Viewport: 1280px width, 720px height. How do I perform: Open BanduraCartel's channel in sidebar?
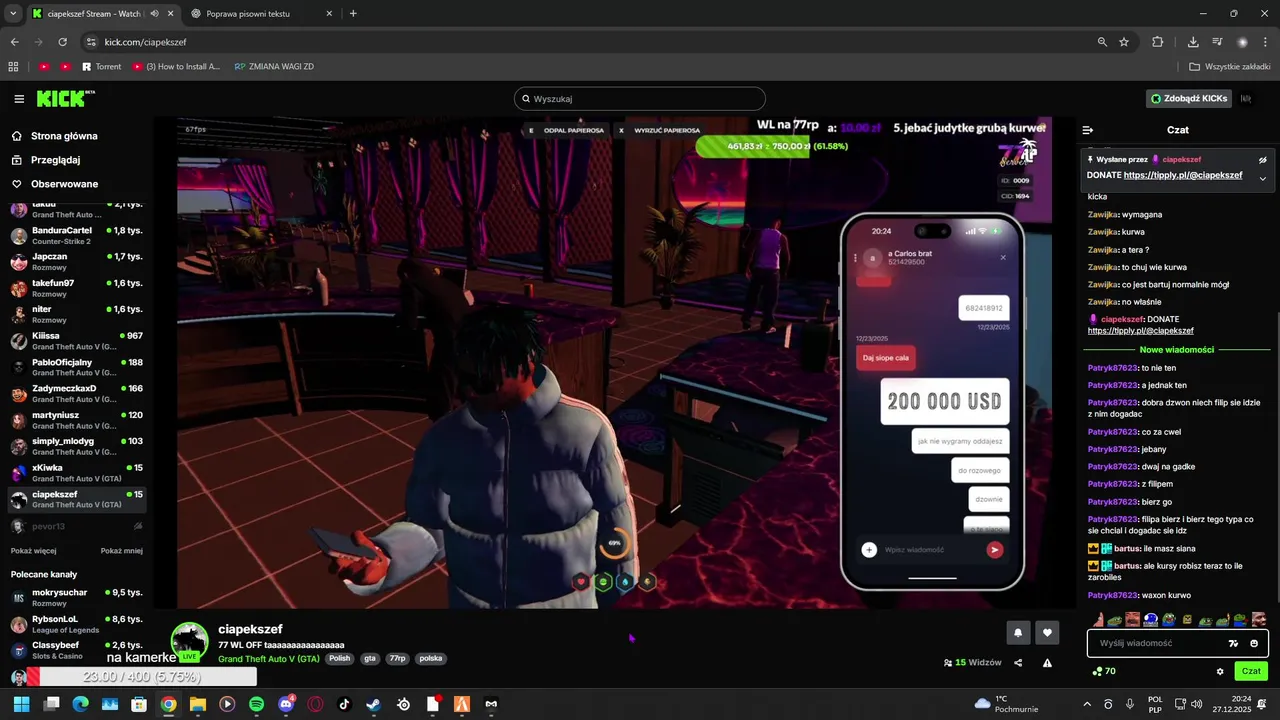pyautogui.click(x=77, y=236)
